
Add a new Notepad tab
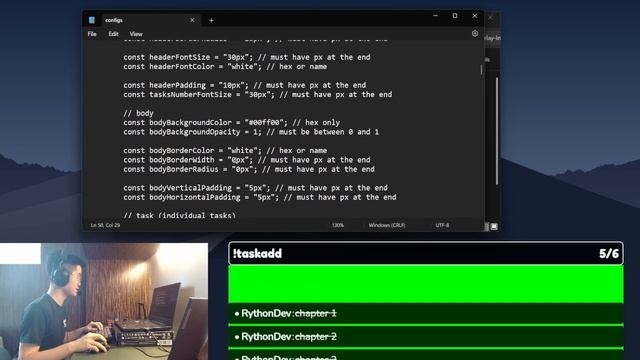tap(211, 20)
